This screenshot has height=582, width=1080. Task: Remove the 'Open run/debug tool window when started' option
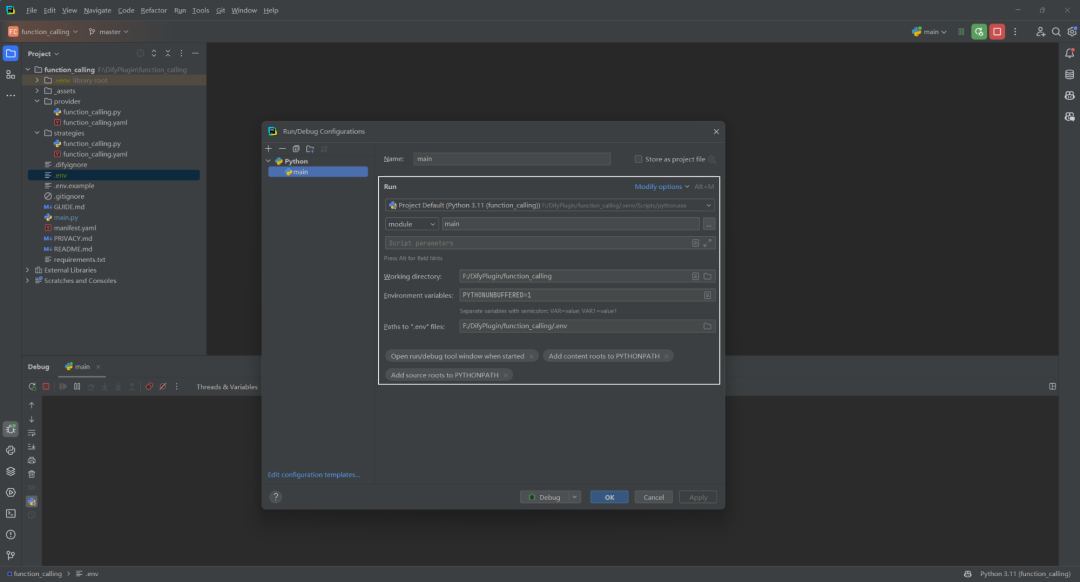pos(532,356)
